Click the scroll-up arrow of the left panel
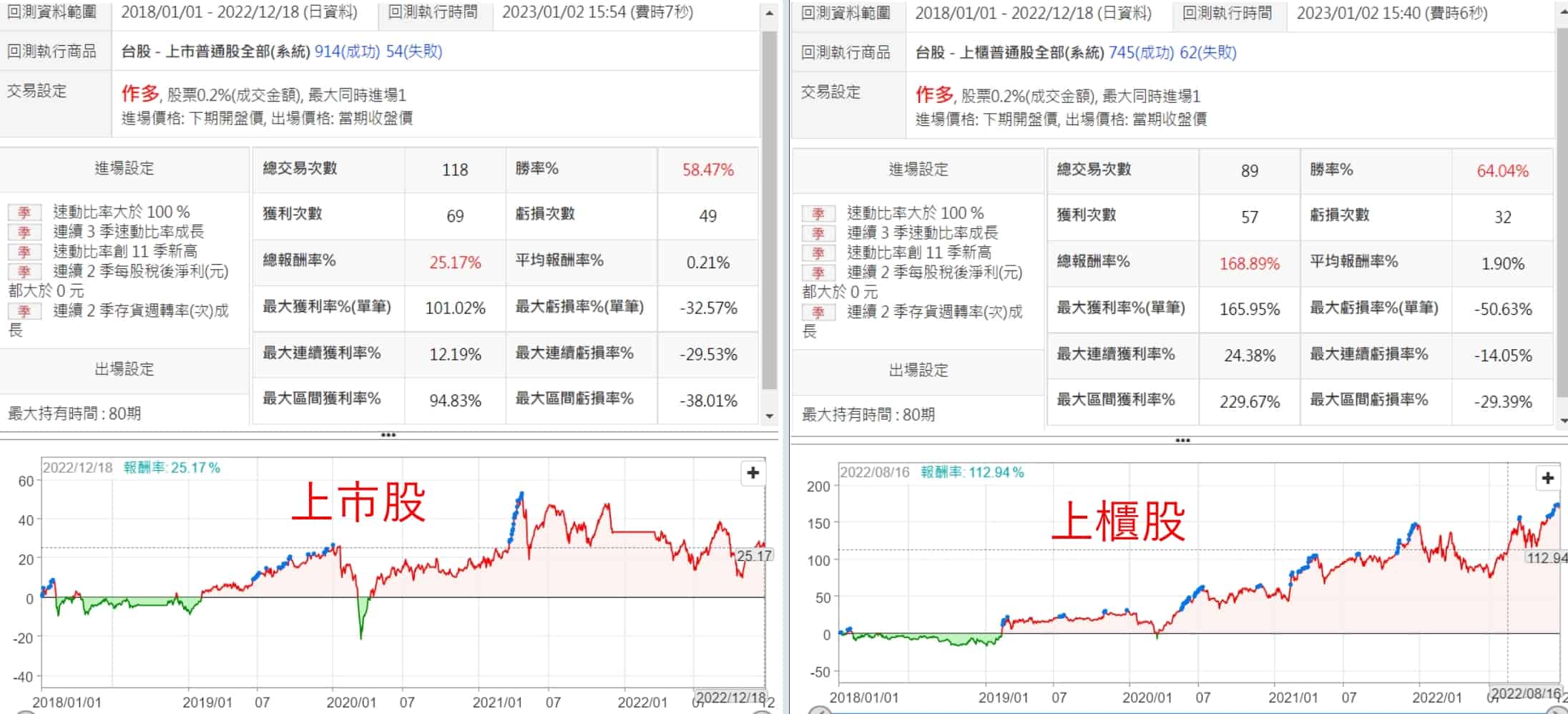 pyautogui.click(x=769, y=13)
